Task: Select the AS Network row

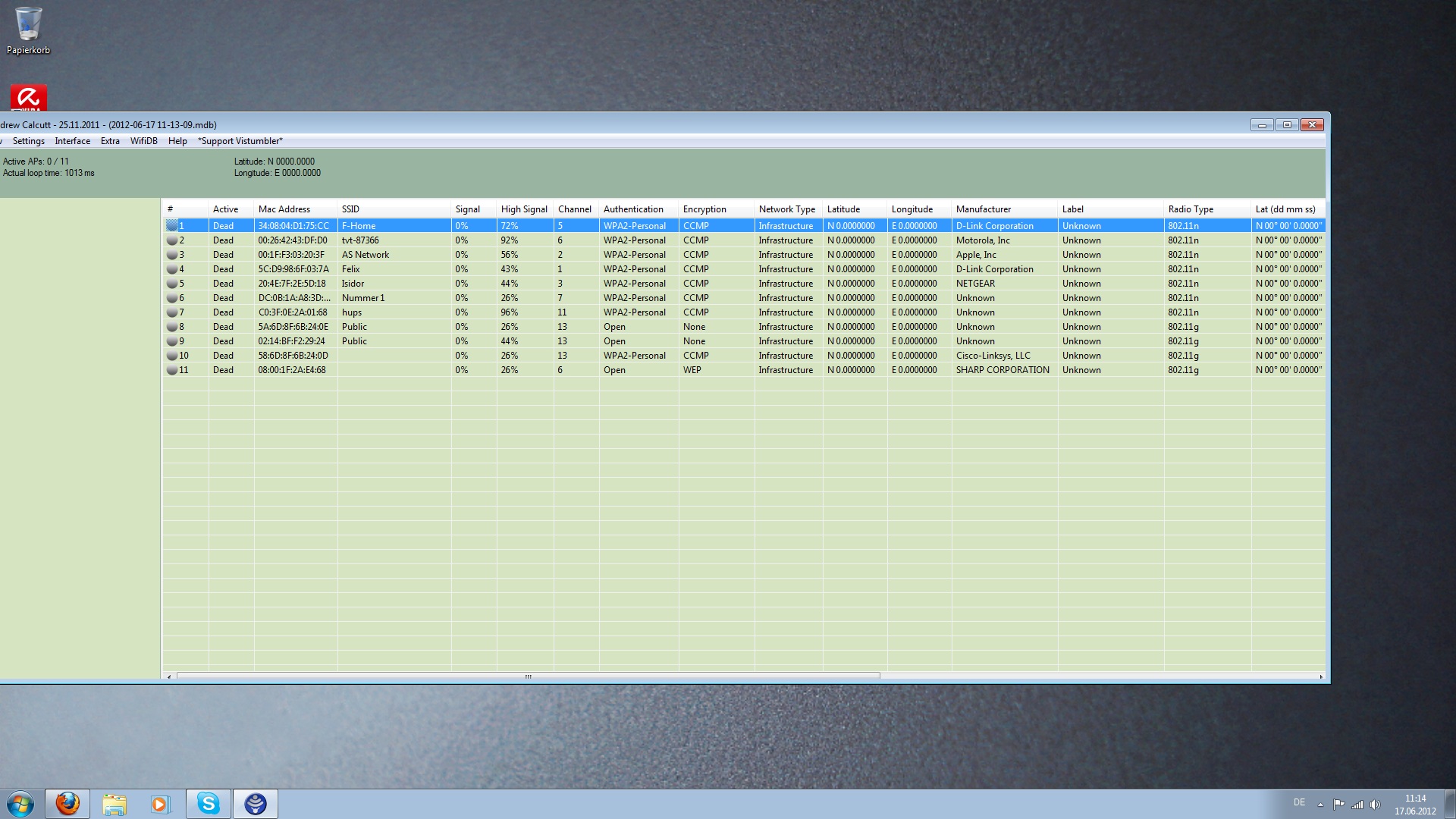Action: [366, 255]
